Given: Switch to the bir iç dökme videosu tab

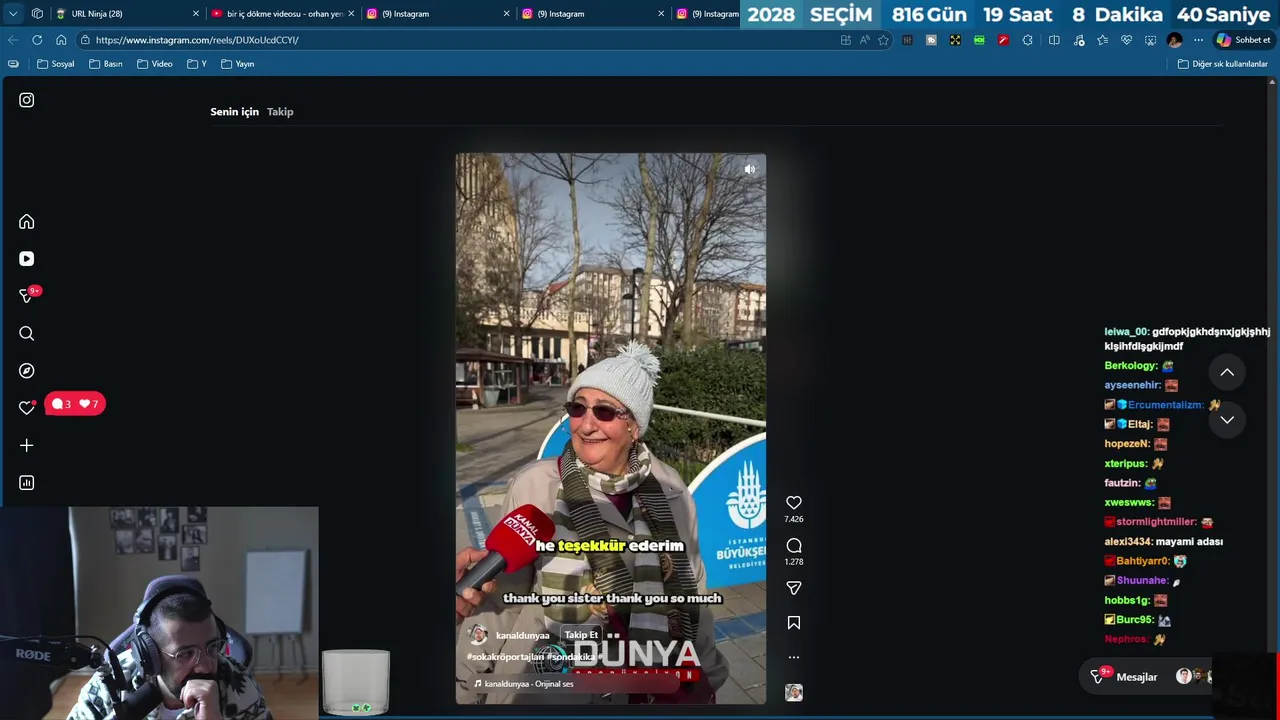Looking at the screenshot, I should pyautogui.click(x=285, y=14).
